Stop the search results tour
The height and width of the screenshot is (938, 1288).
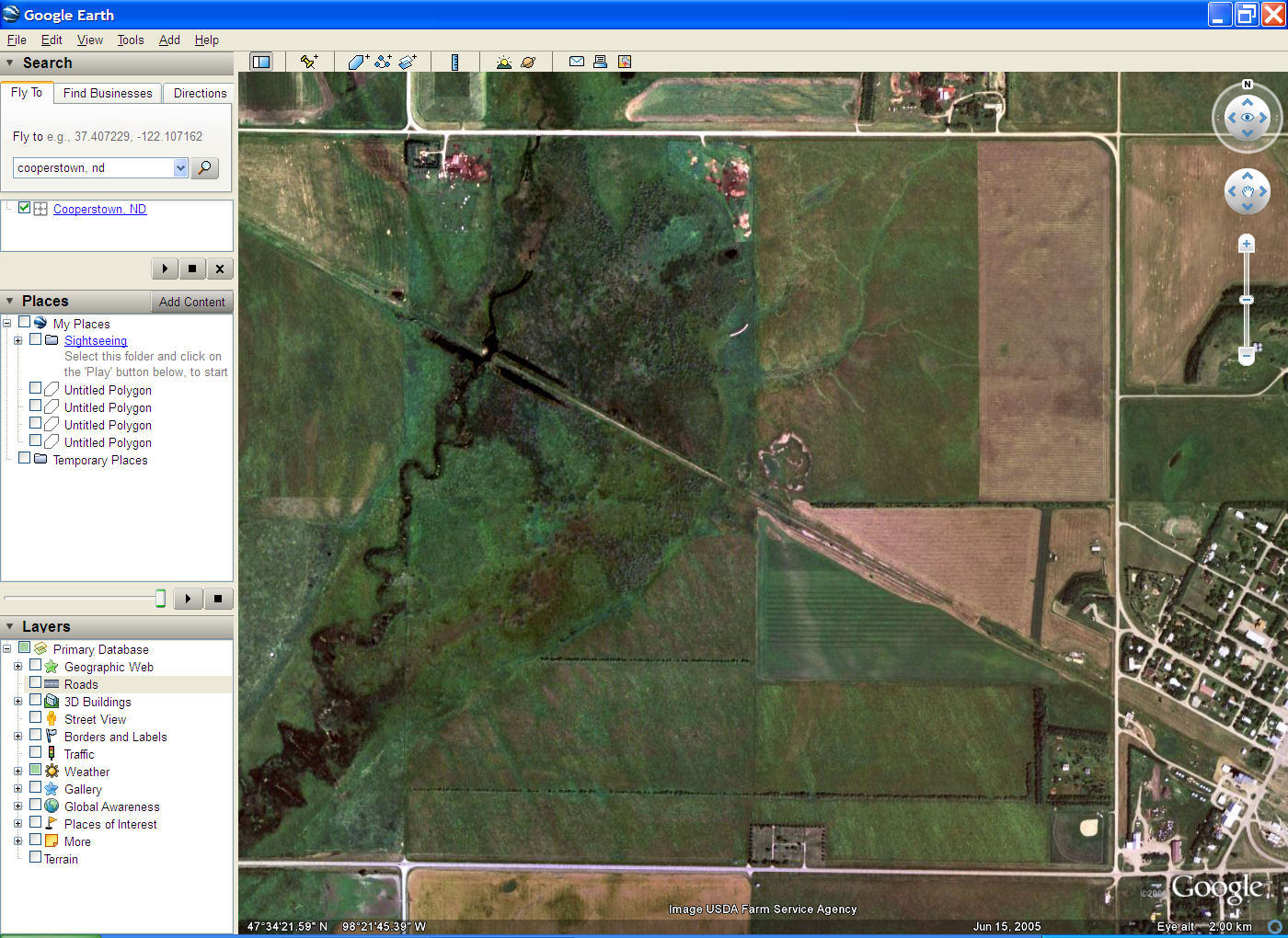pyautogui.click(x=192, y=269)
